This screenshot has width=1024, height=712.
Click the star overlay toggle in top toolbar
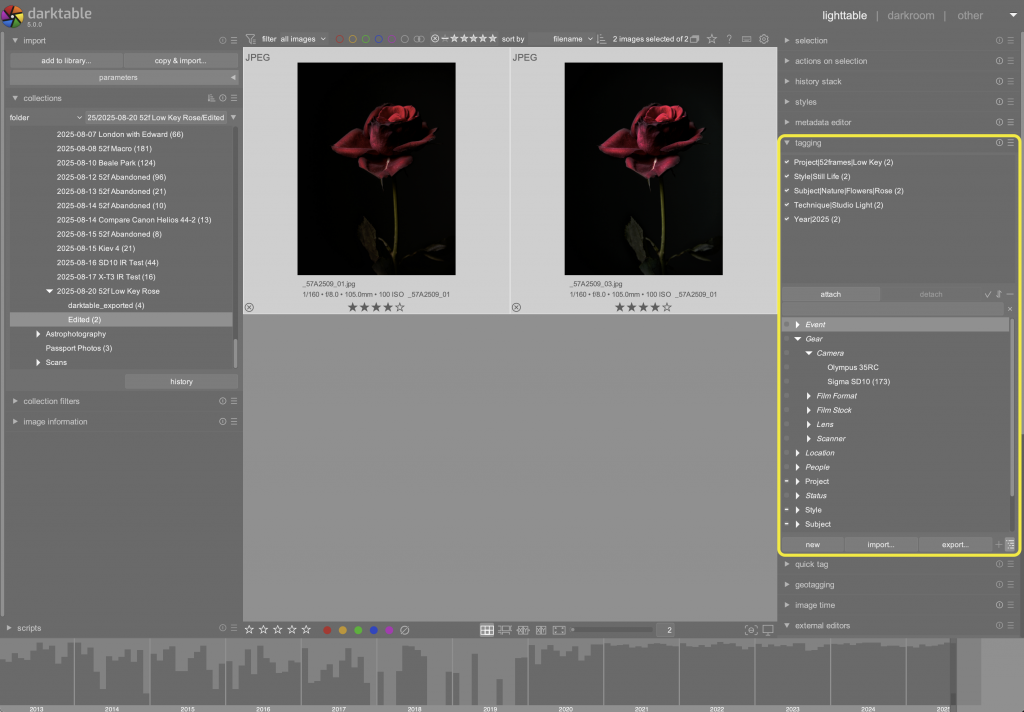[x=712, y=39]
